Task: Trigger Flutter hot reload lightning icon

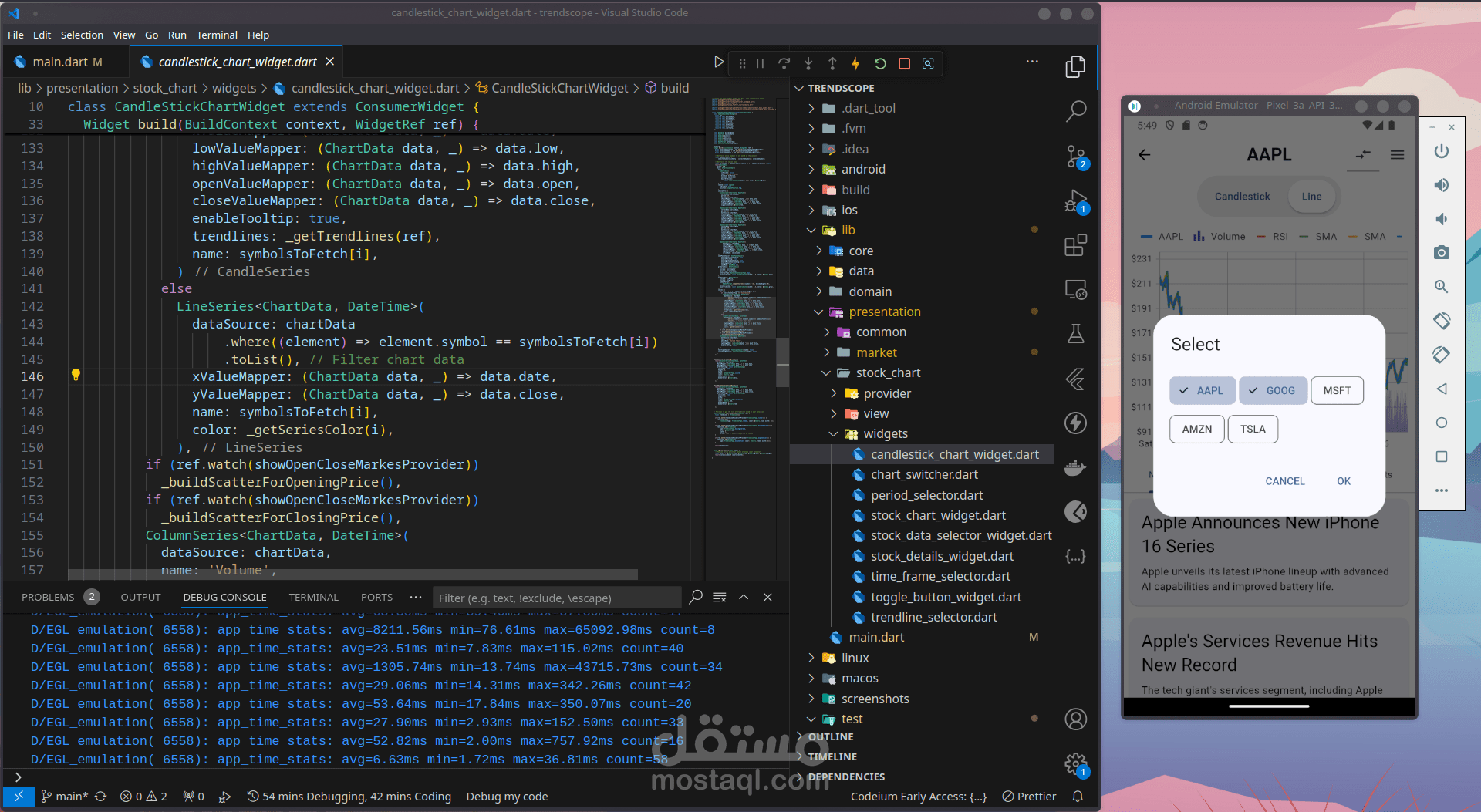Action: [855, 63]
